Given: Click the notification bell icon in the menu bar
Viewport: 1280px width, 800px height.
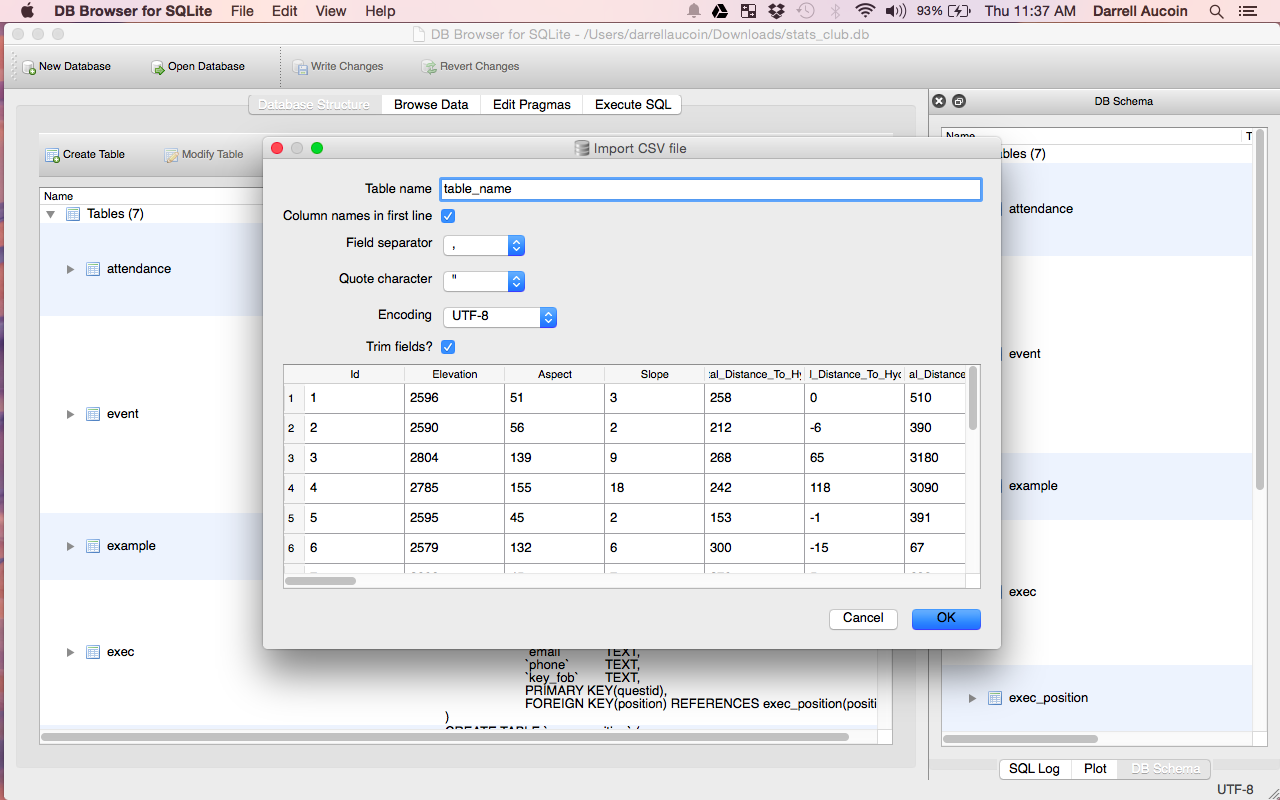Looking at the screenshot, I should [693, 11].
